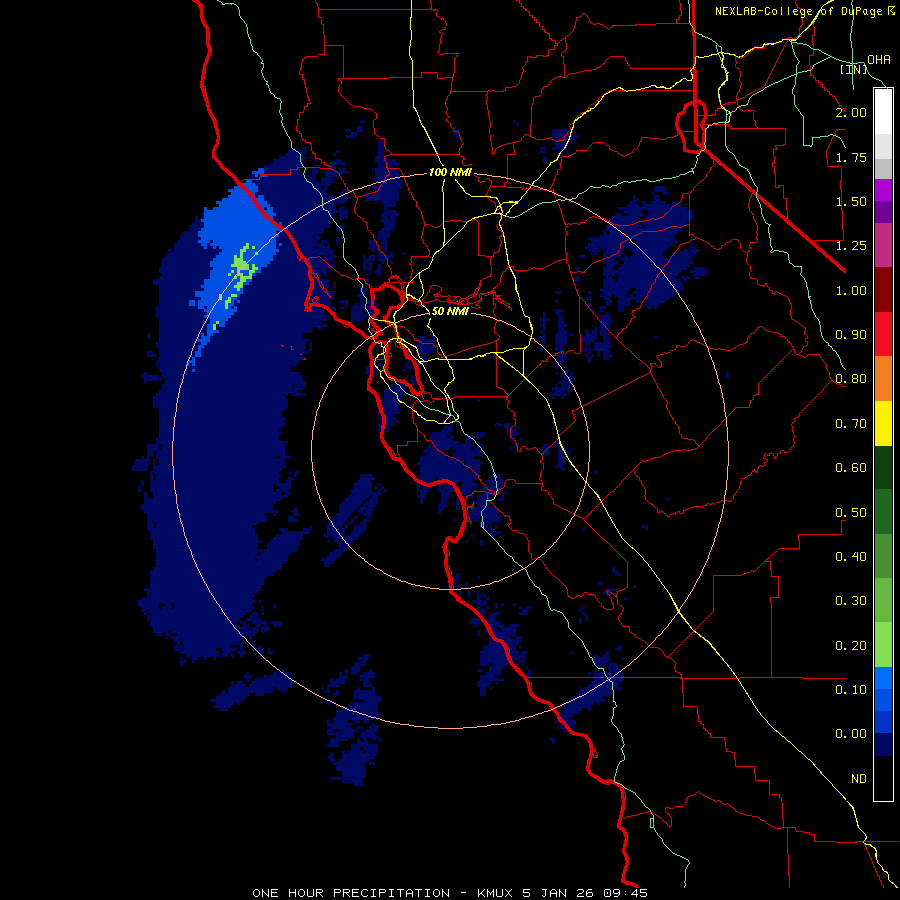Click the '0.70' legend value

click(851, 424)
